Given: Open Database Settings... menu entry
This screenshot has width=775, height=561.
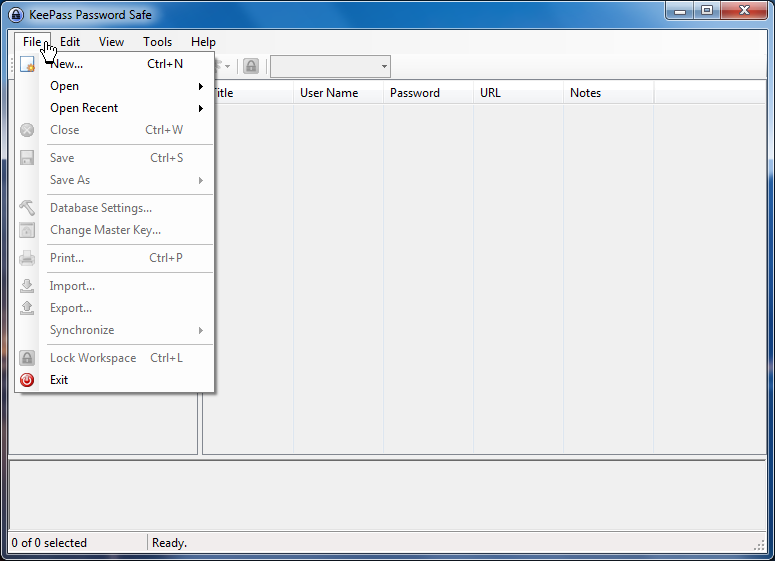Looking at the screenshot, I should pyautogui.click(x=115, y=208).
